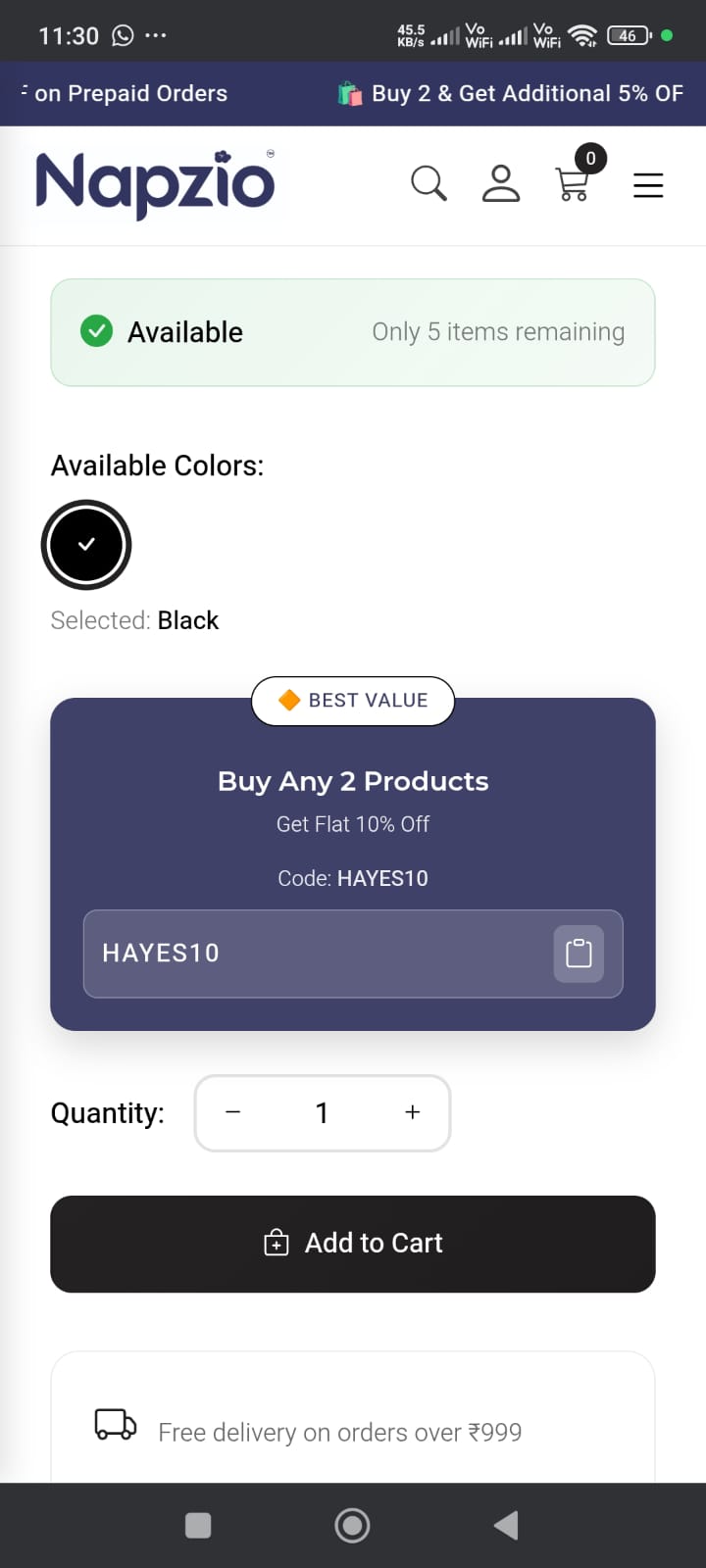The width and height of the screenshot is (706, 1568).
Task: Click the Napzio logo
Action: [155, 183]
